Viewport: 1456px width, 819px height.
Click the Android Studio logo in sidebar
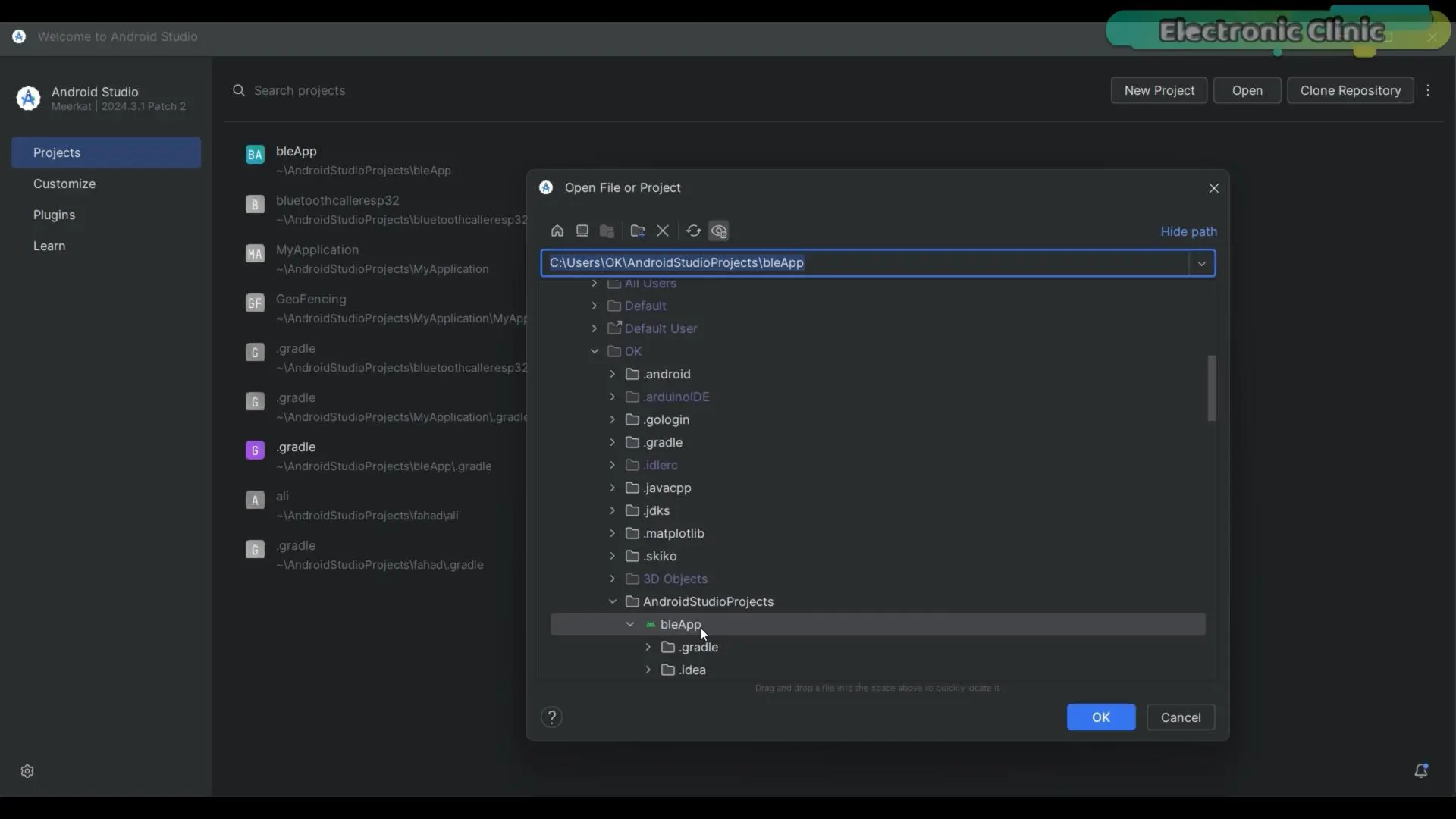click(28, 99)
